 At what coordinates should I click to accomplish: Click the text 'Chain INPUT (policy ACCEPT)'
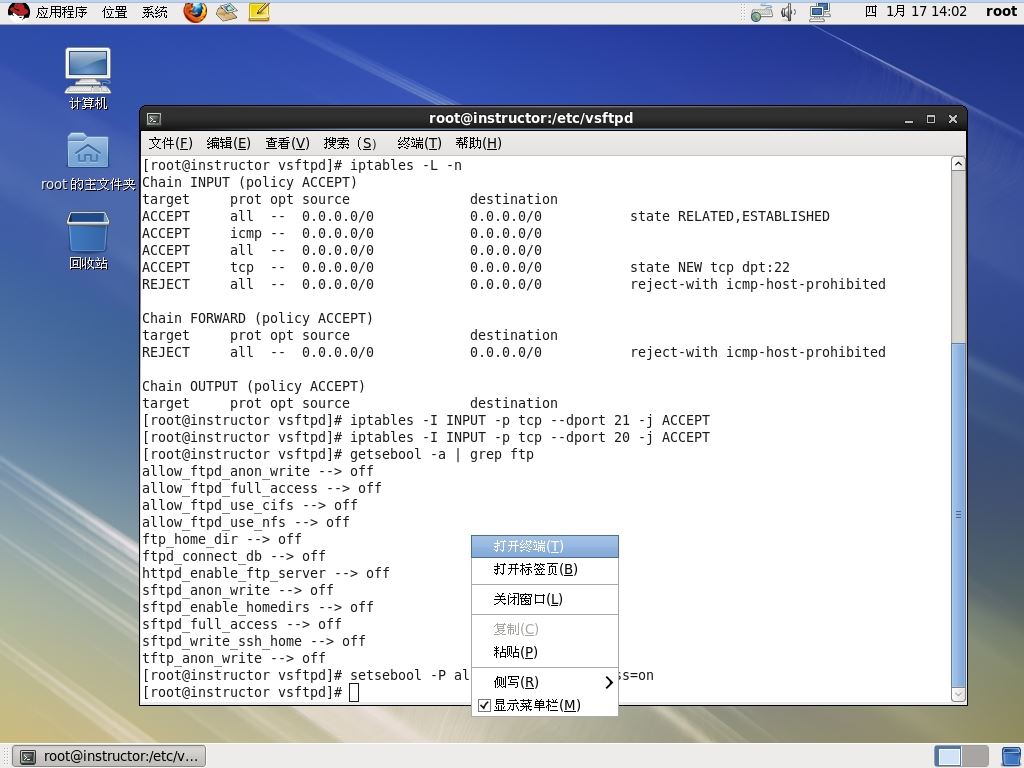pos(249,182)
